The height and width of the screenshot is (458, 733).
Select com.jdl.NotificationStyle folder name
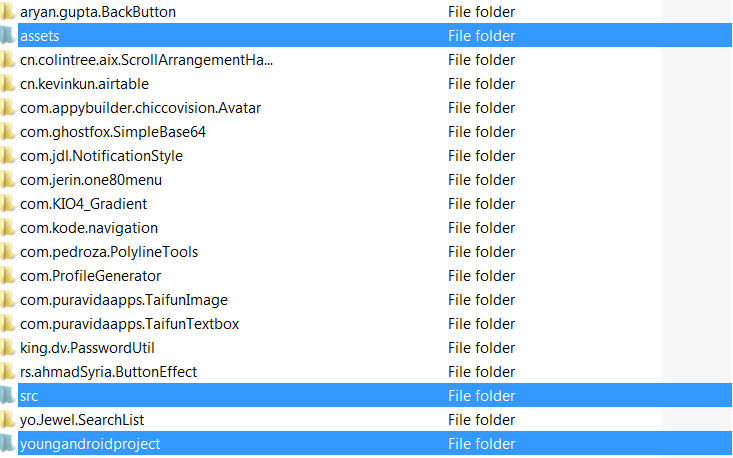tap(101, 156)
